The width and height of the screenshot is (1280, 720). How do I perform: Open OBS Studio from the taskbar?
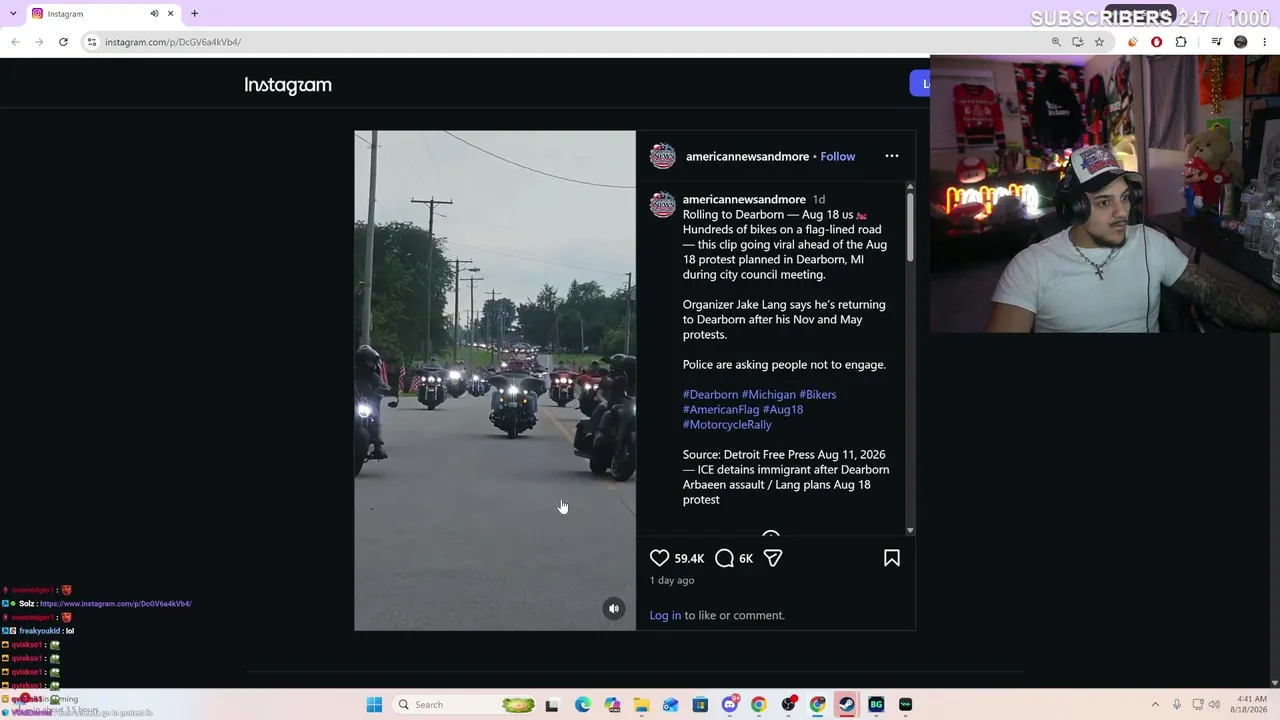[x=789, y=705]
